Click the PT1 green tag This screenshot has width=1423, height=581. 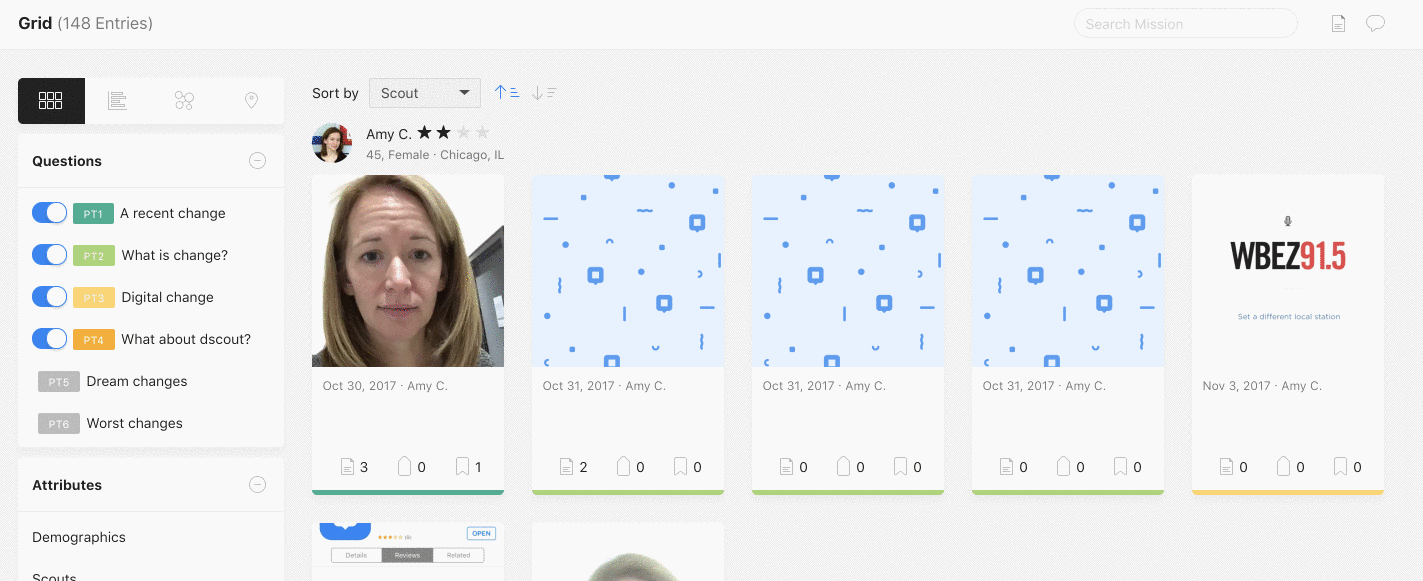click(x=93, y=213)
